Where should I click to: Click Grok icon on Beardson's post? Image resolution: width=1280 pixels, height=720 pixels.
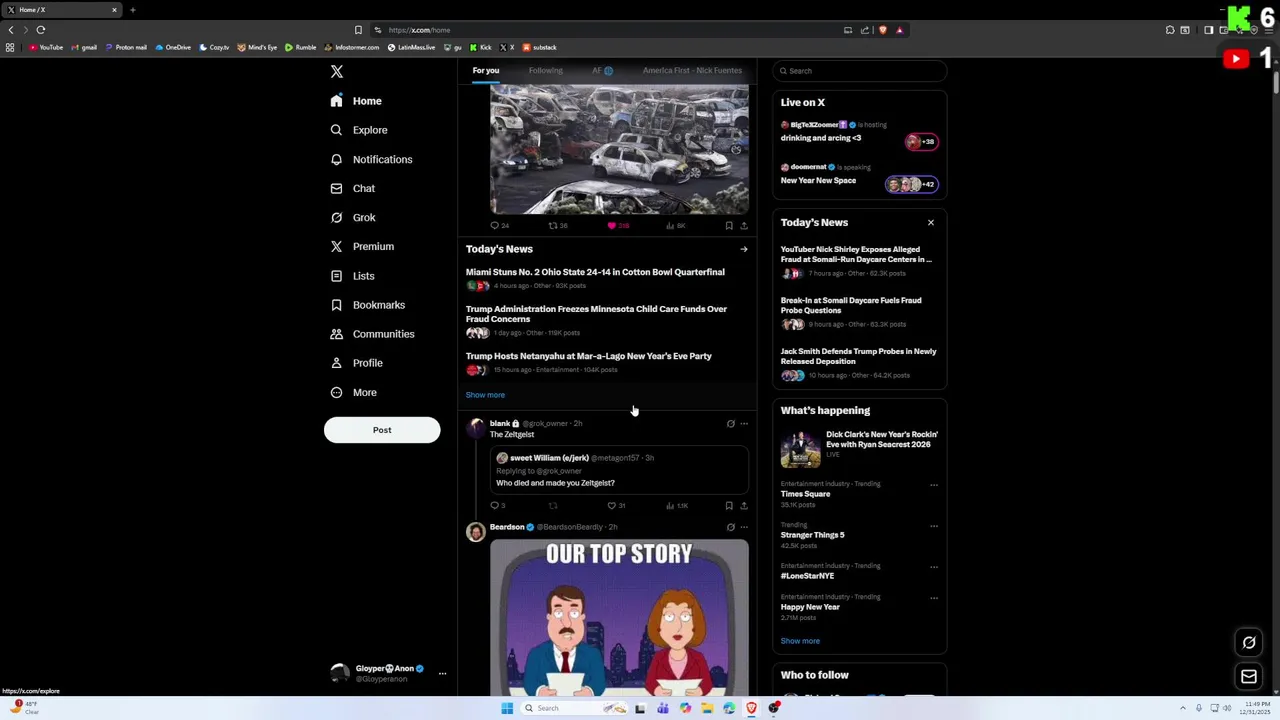click(x=730, y=527)
